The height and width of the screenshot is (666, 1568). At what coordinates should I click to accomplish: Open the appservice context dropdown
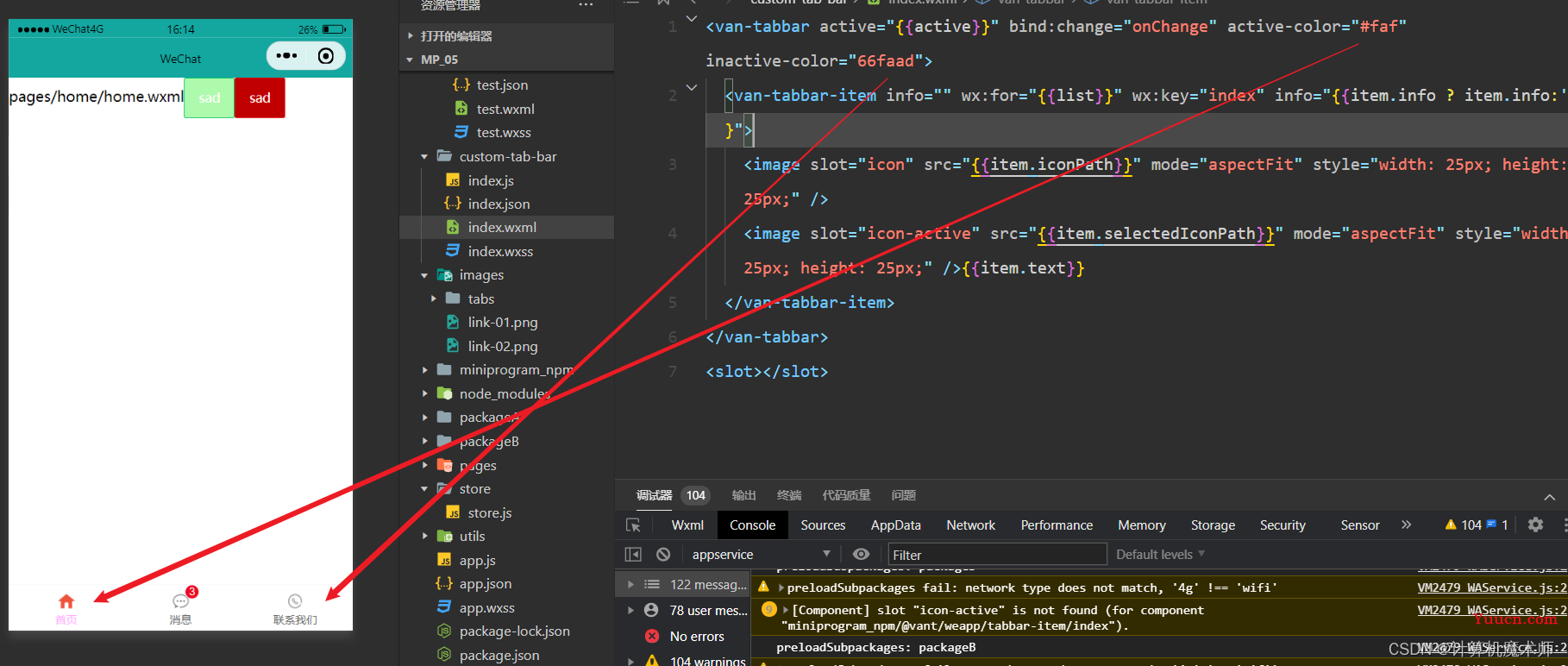(761, 554)
